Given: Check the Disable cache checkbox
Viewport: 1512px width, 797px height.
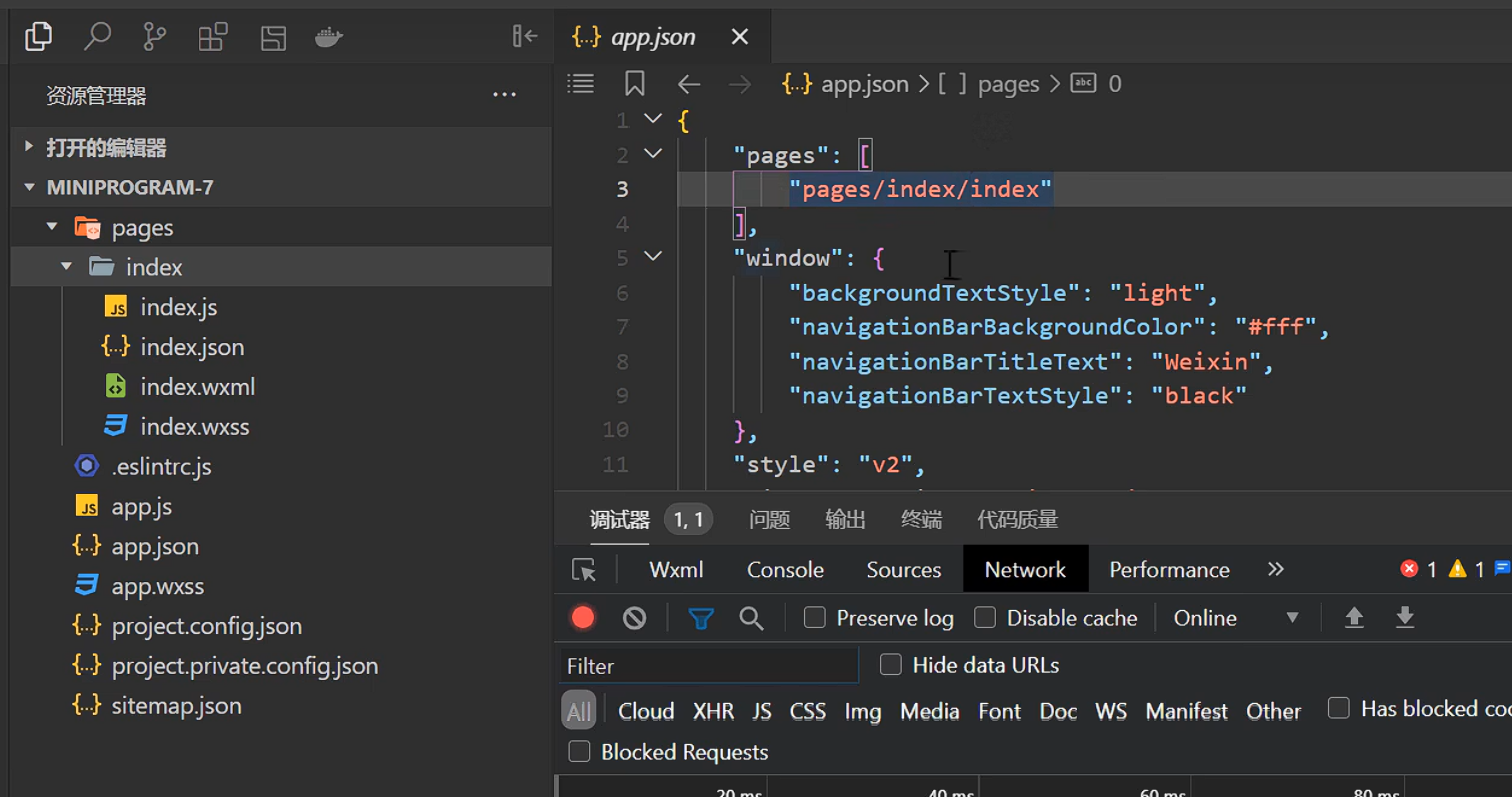Looking at the screenshot, I should (985, 618).
